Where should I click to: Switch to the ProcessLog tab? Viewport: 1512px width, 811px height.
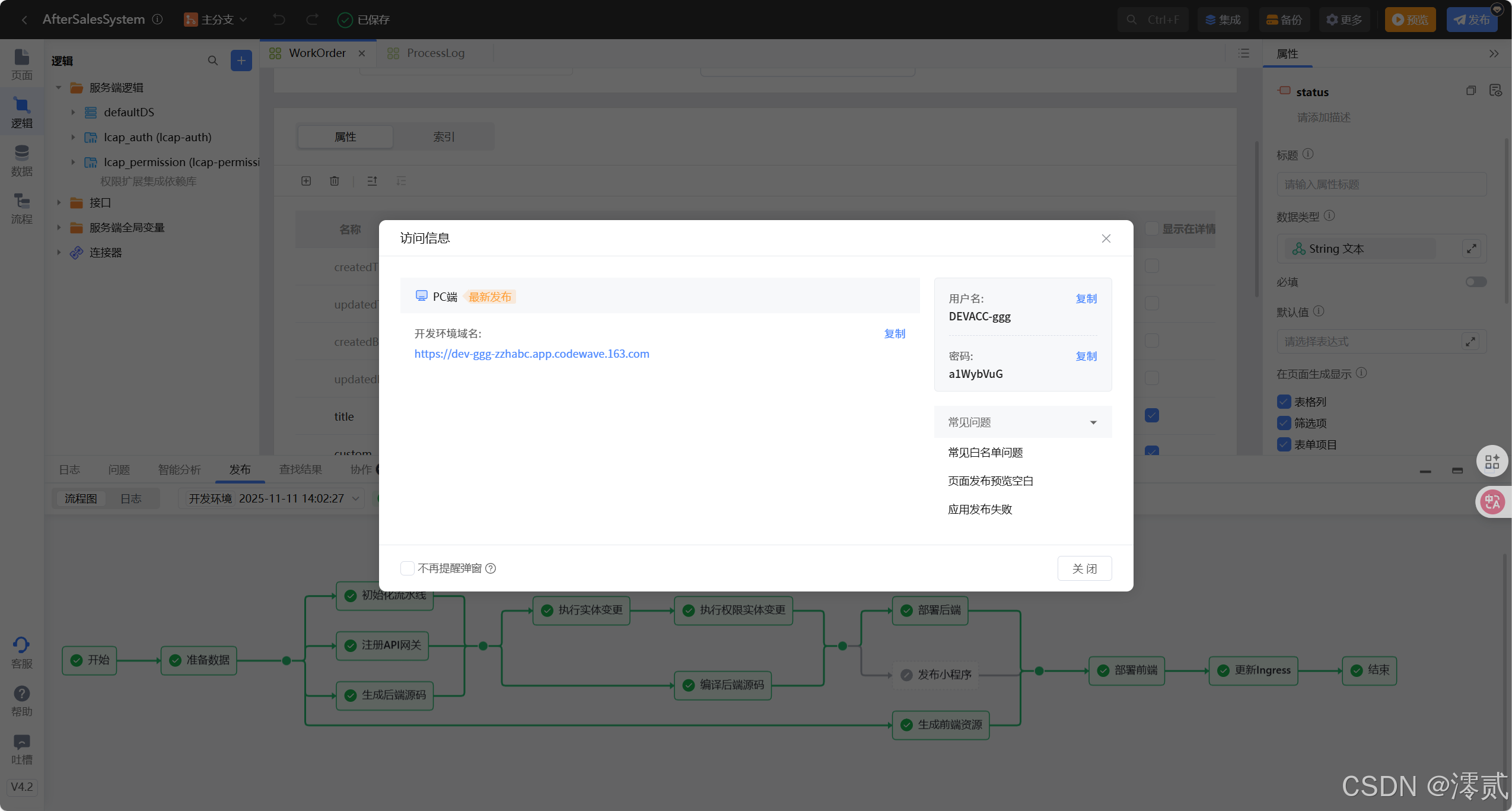click(435, 53)
